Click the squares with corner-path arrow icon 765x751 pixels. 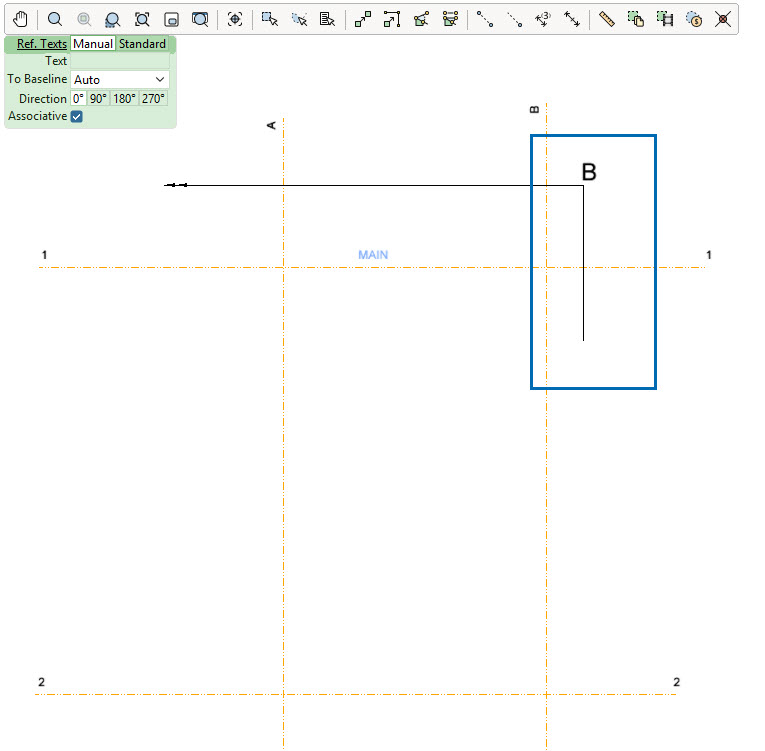pos(392,20)
